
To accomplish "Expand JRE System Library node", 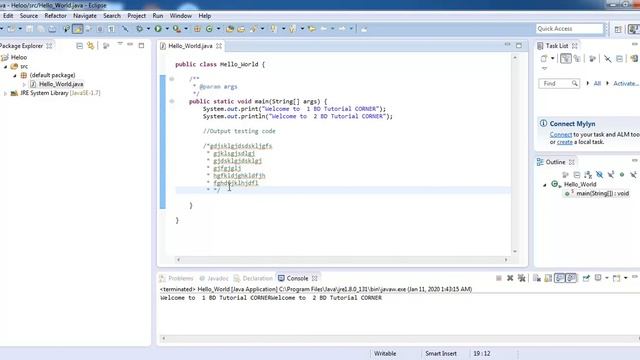I will pyautogui.click(x=5, y=93).
